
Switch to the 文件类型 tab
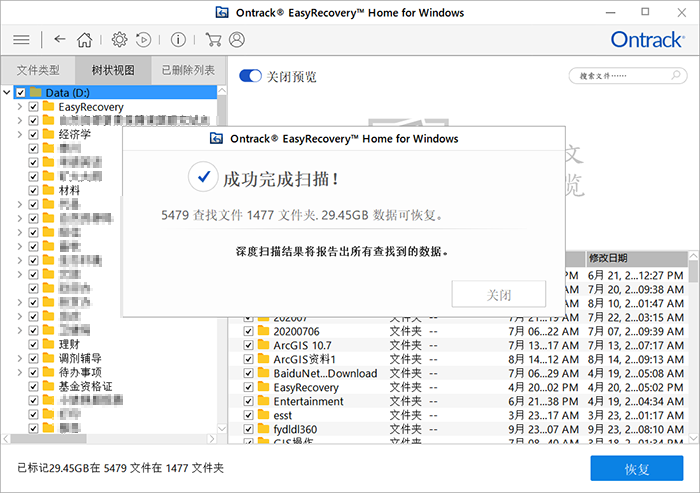coord(38,70)
